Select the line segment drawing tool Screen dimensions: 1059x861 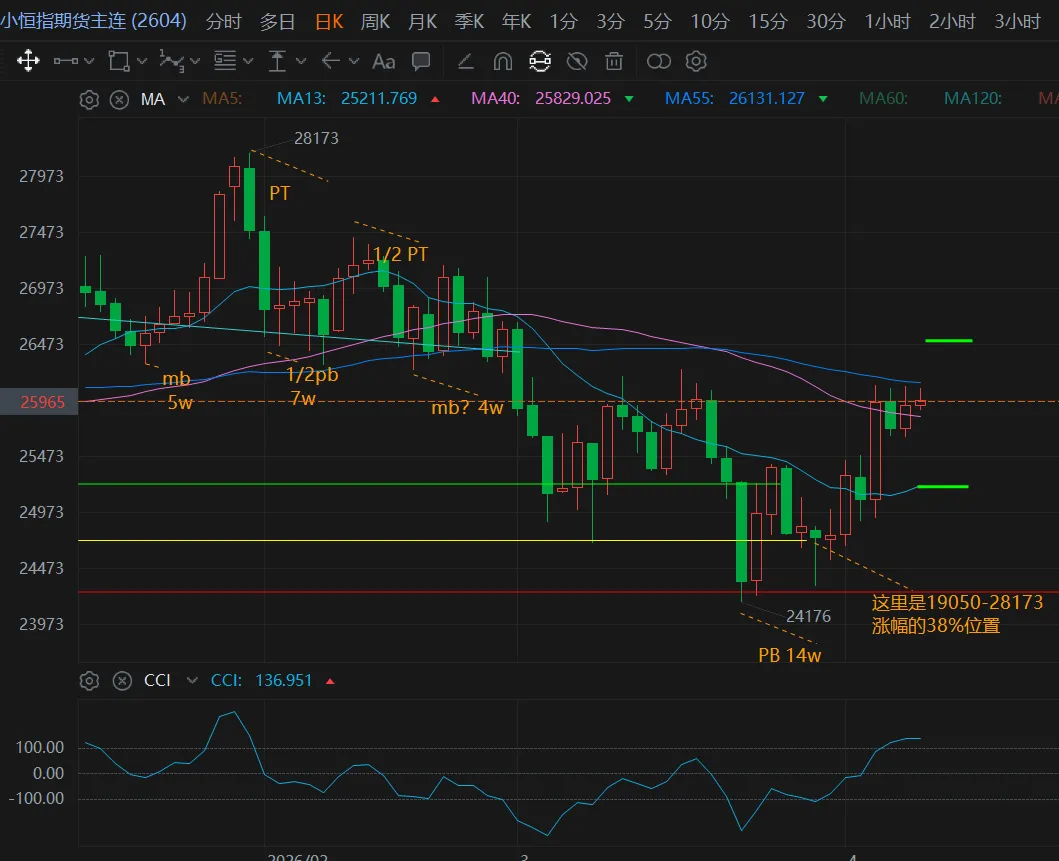66,61
